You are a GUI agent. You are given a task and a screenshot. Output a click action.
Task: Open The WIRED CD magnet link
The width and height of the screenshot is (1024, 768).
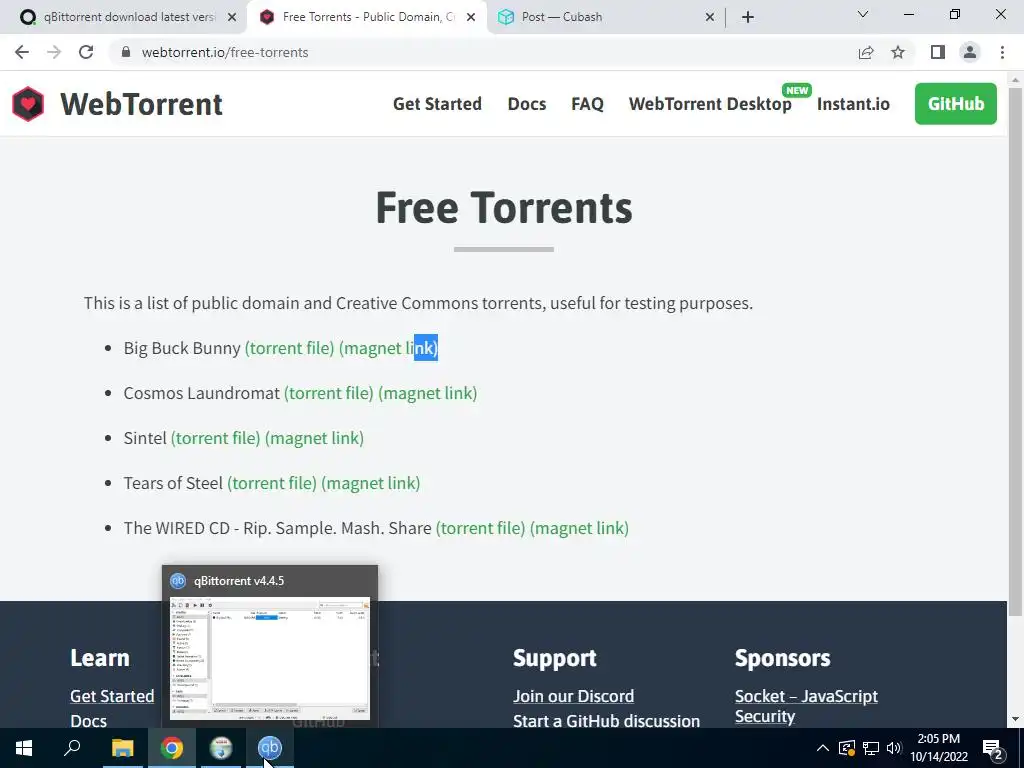pos(579,528)
